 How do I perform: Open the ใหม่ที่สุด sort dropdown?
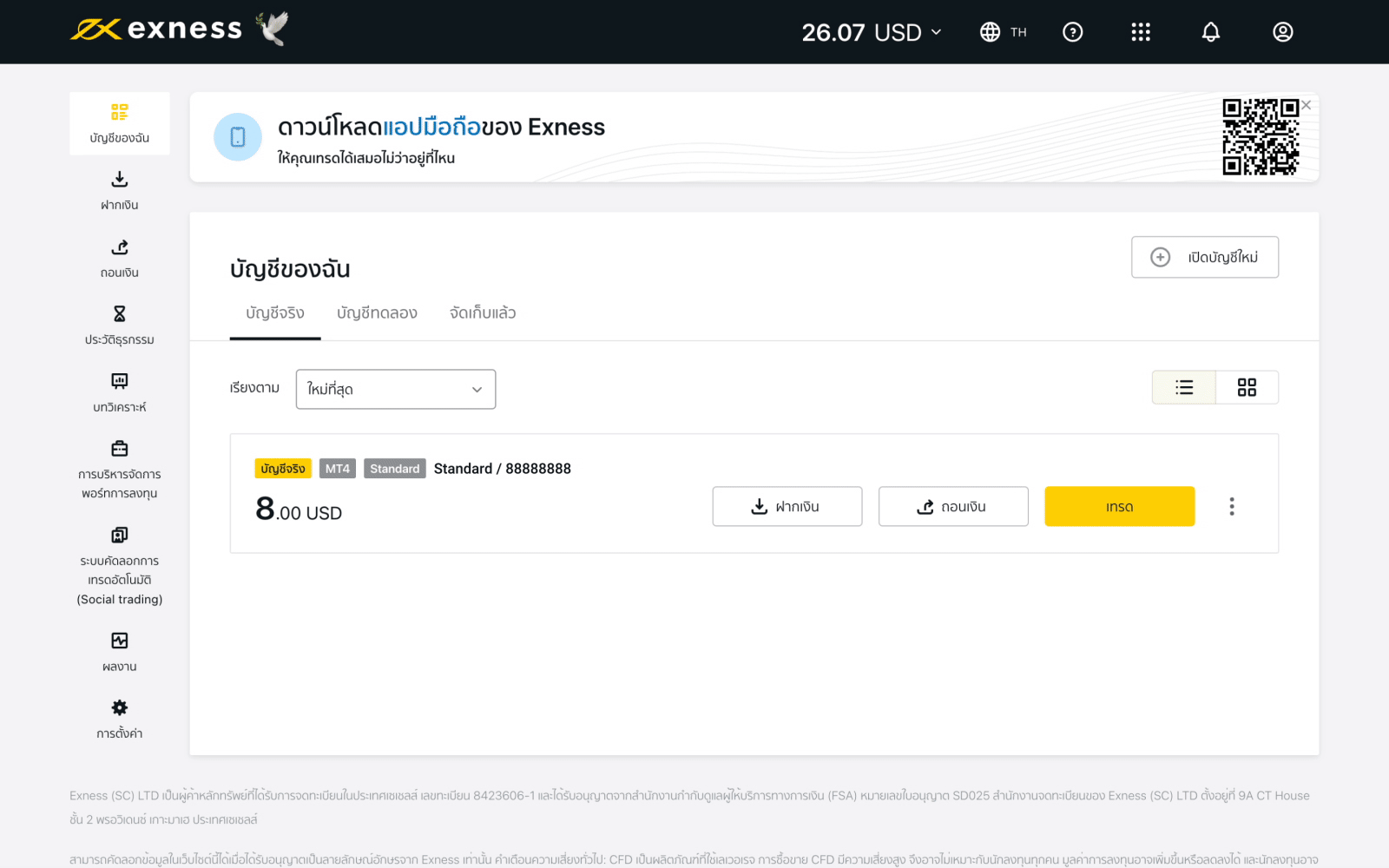pyautogui.click(x=396, y=389)
